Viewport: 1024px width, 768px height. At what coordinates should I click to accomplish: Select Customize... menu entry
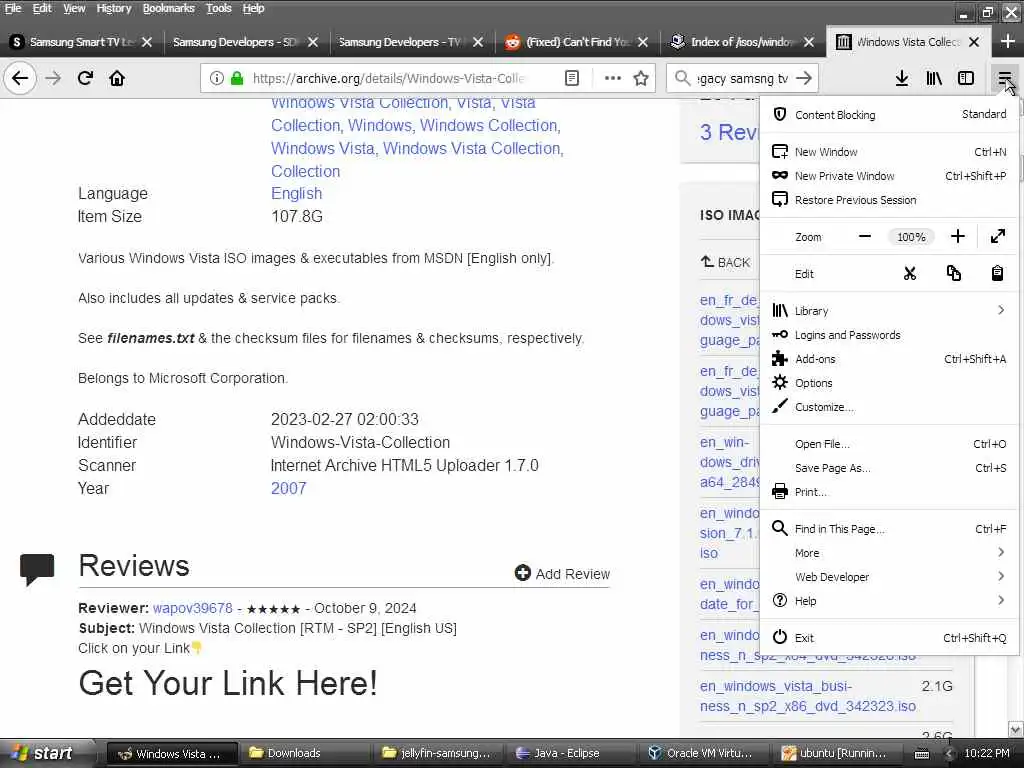[x=889, y=407]
